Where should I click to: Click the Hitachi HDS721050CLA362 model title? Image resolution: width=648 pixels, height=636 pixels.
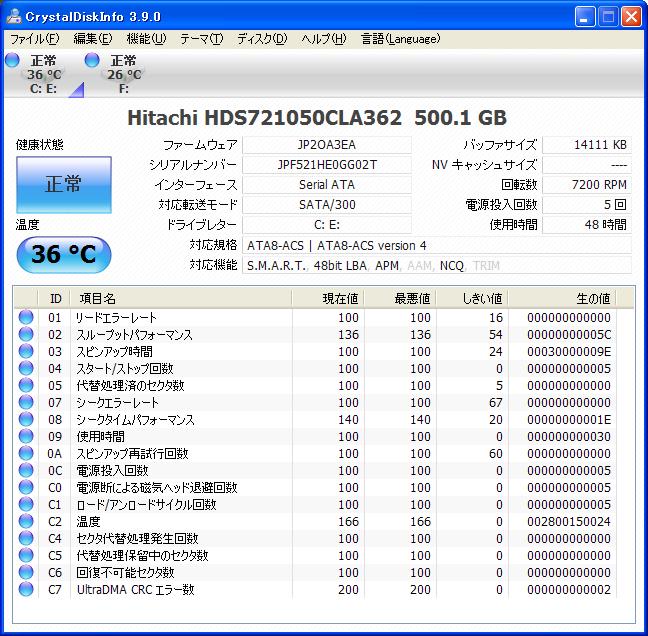coord(317,118)
